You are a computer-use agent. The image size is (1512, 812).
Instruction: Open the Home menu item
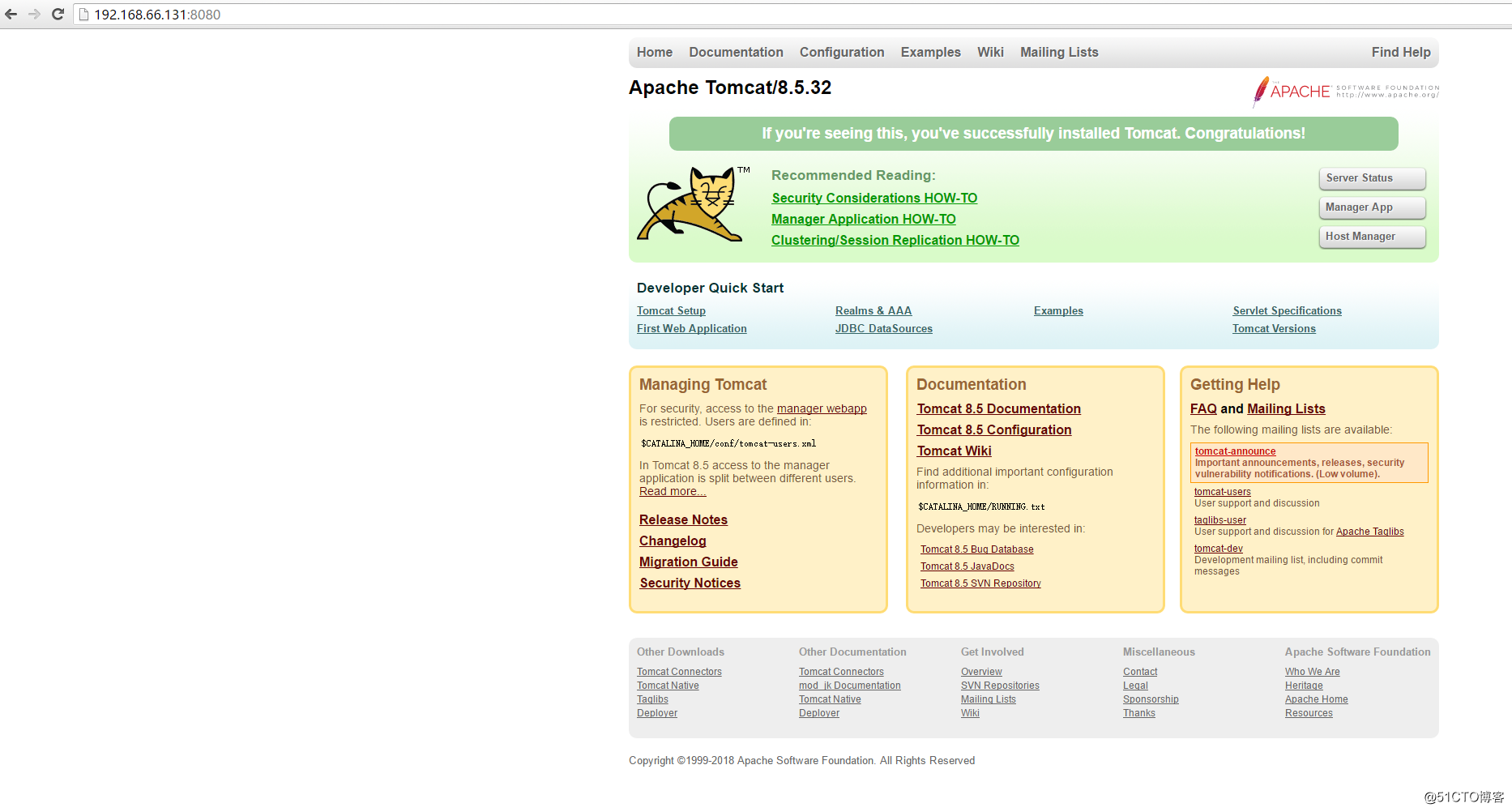[655, 53]
